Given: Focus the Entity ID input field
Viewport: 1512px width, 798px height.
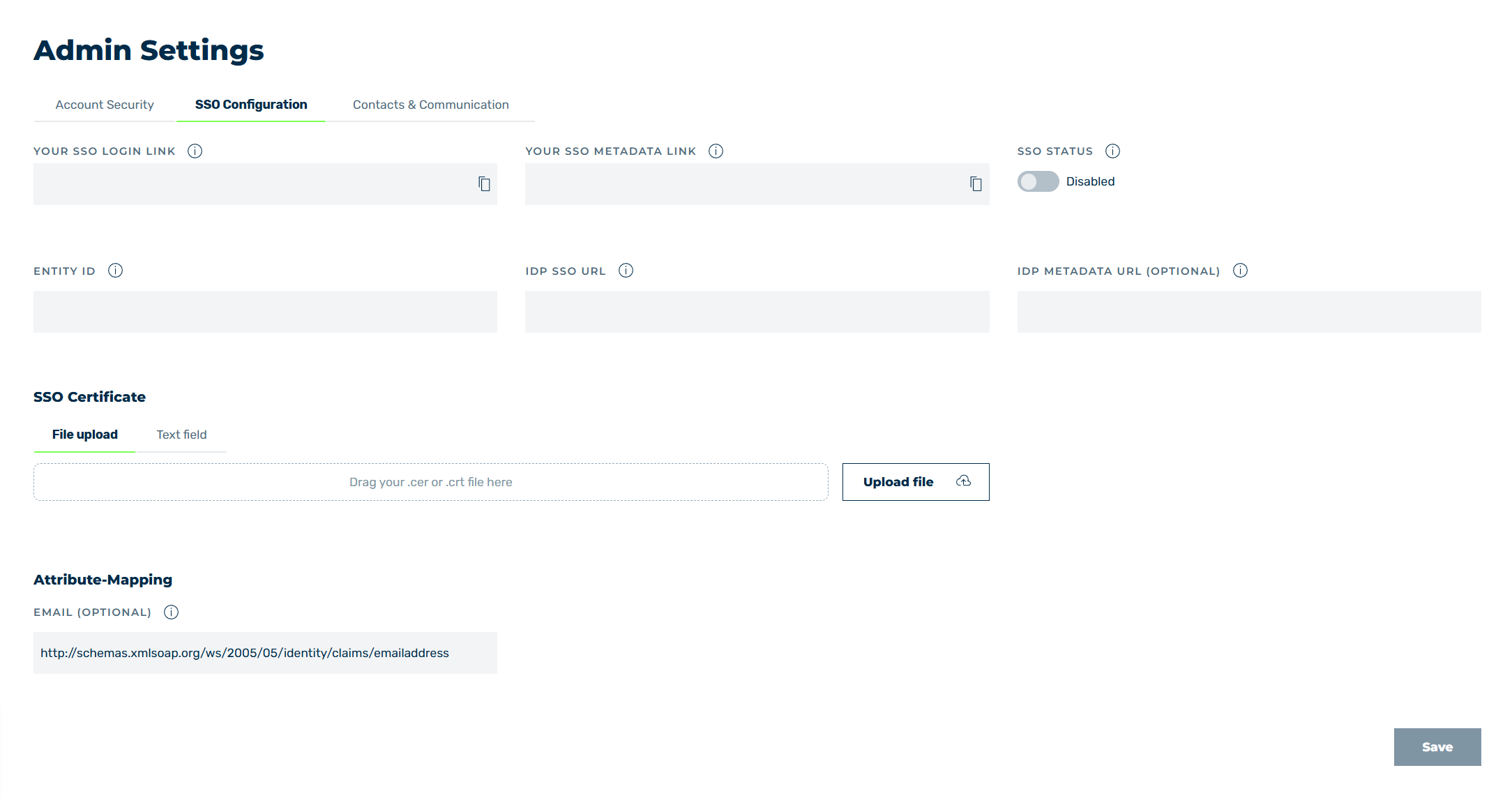Looking at the screenshot, I should (x=265, y=312).
